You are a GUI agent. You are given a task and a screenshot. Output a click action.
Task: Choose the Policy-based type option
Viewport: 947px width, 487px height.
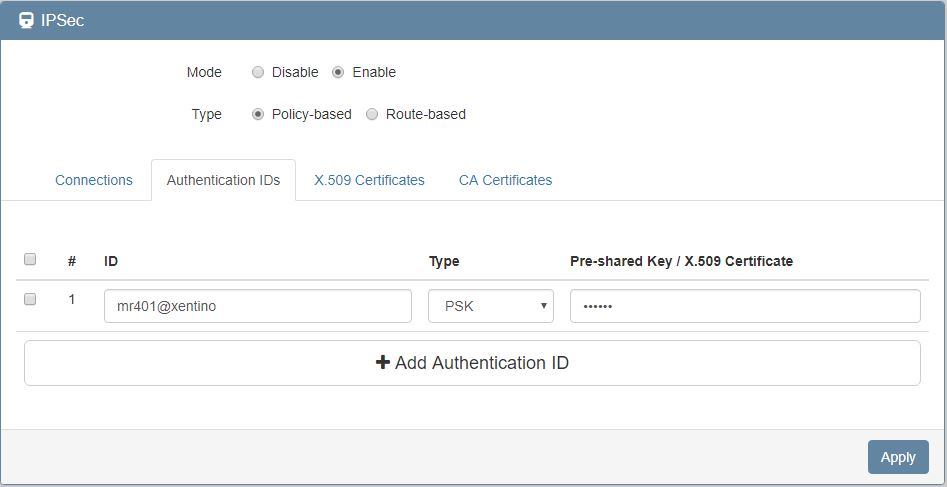pos(258,114)
